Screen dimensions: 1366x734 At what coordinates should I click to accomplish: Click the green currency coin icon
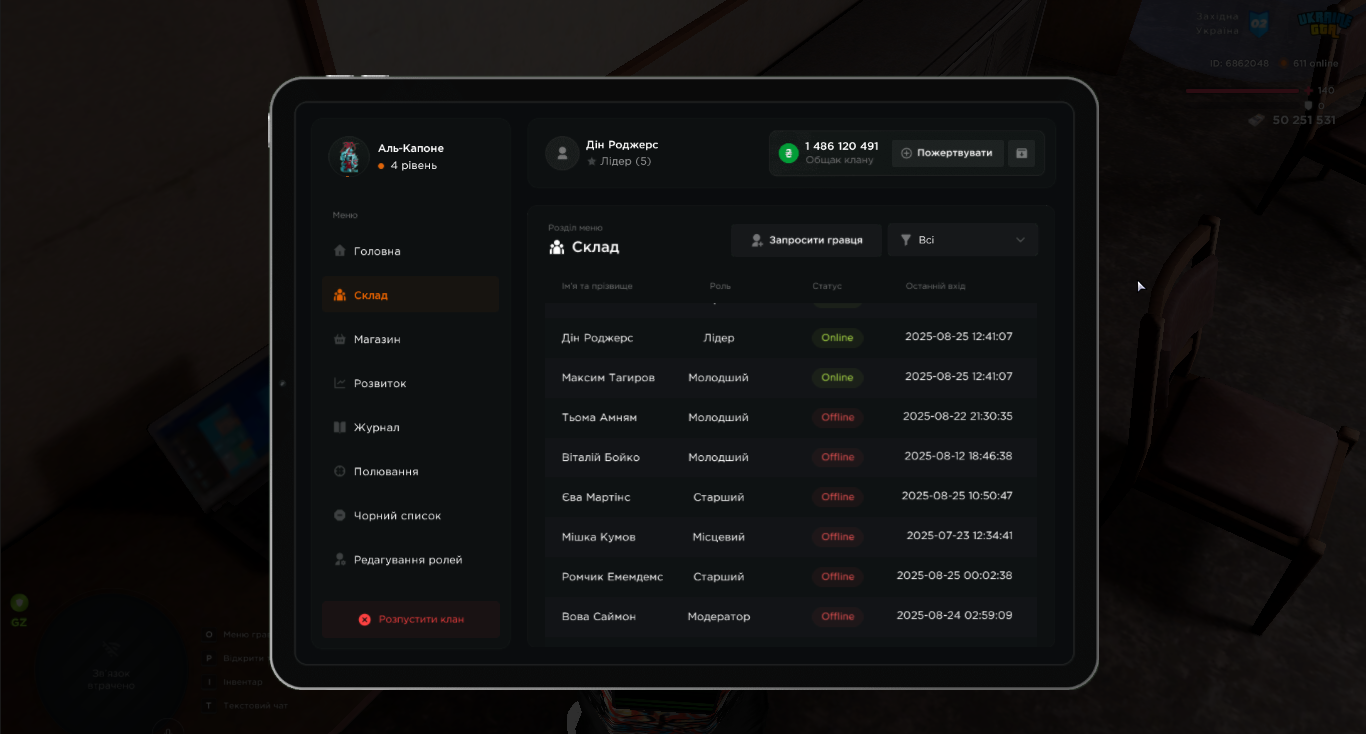coord(789,153)
